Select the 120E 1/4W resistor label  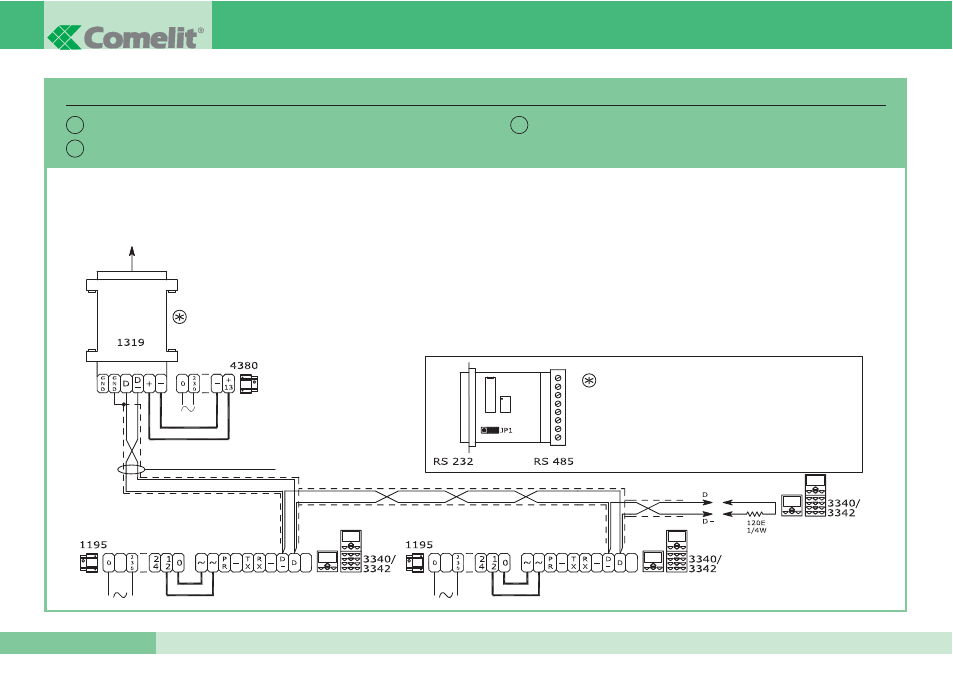(756, 526)
